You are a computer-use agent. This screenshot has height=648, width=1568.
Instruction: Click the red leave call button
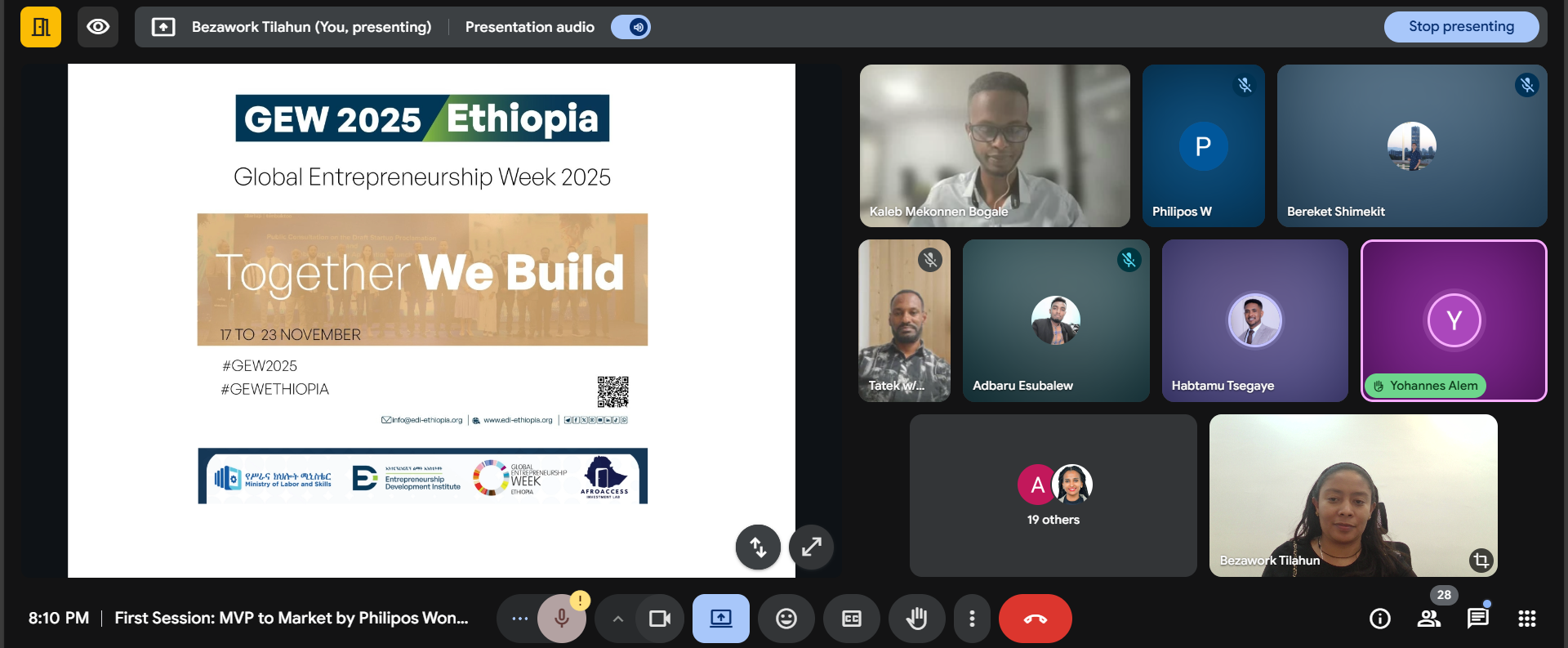[x=1036, y=619]
